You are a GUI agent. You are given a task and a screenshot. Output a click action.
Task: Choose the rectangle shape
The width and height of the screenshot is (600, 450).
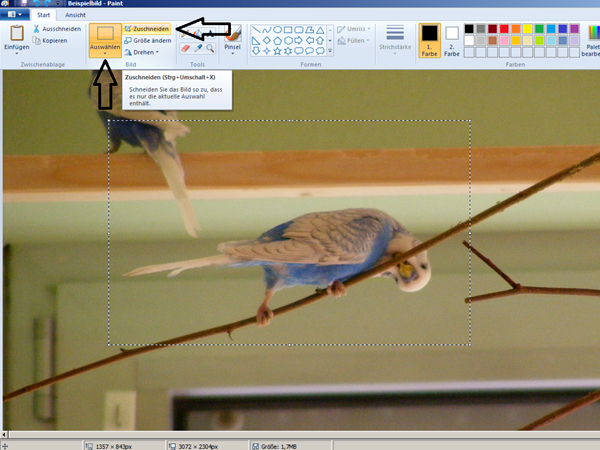click(288, 30)
